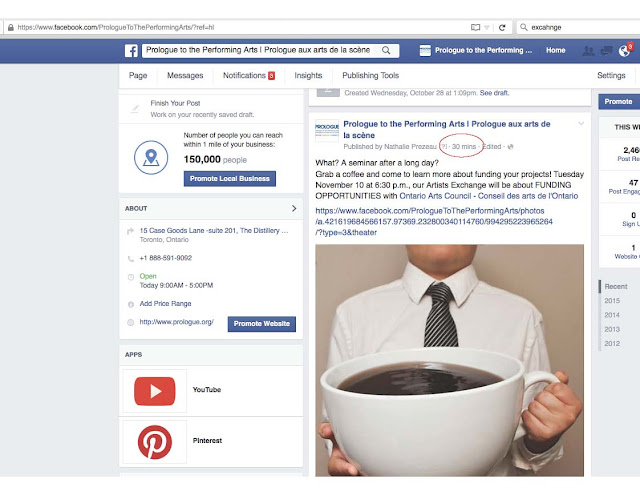Click the Prologue page name in top bar
This screenshot has height=495, width=640.
click(x=483, y=50)
